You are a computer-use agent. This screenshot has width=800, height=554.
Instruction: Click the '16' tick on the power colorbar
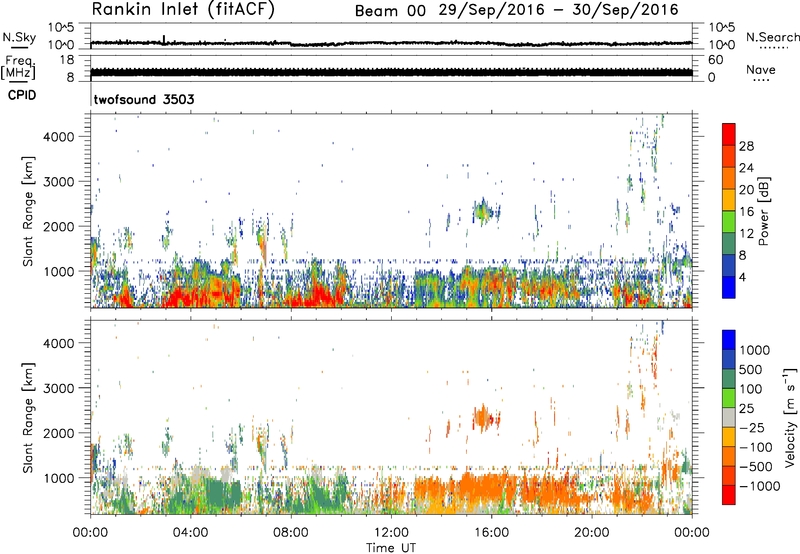(746, 212)
